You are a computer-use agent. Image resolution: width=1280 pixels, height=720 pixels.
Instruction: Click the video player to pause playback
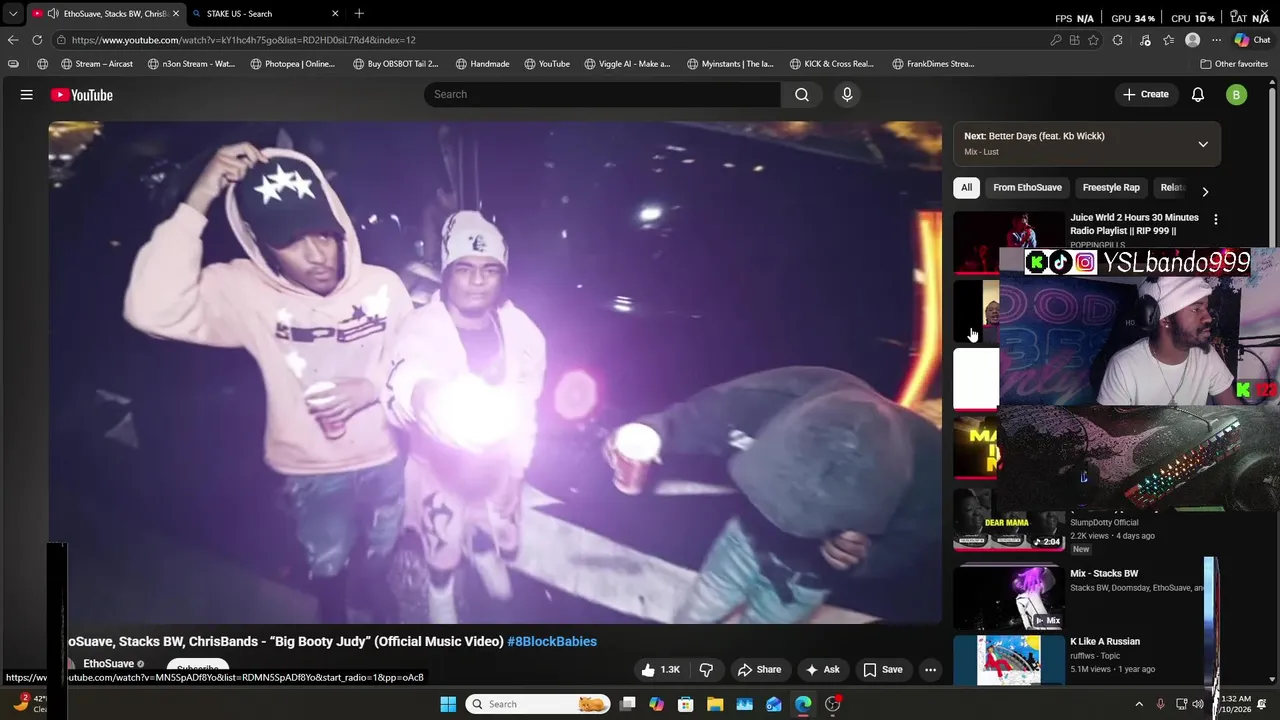coord(495,372)
